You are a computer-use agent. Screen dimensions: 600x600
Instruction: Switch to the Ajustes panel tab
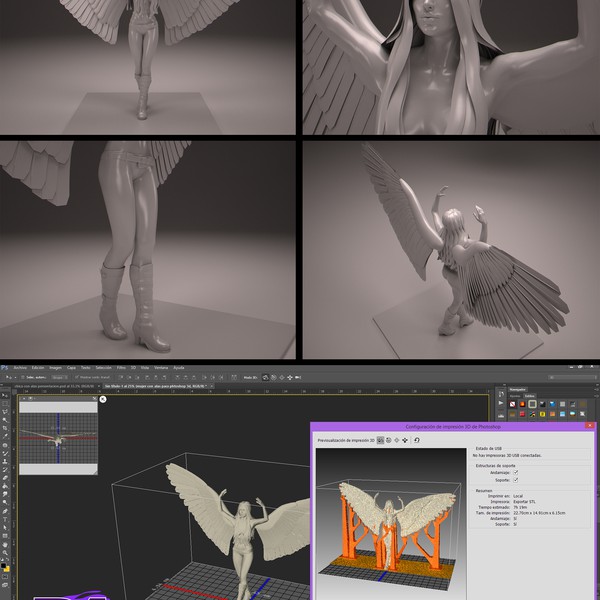515,396
